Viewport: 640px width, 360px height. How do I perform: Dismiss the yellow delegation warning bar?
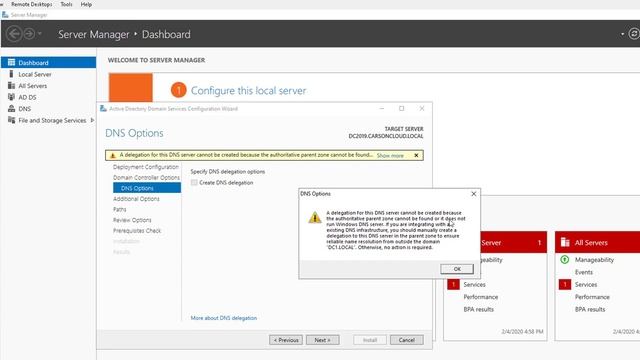[x=416, y=156]
